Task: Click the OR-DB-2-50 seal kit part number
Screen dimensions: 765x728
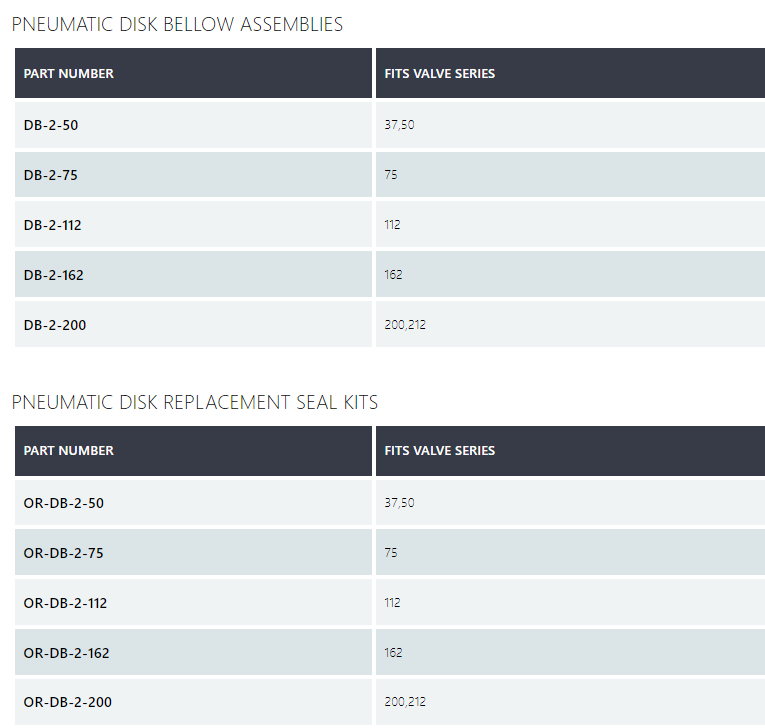Action: coord(63,503)
